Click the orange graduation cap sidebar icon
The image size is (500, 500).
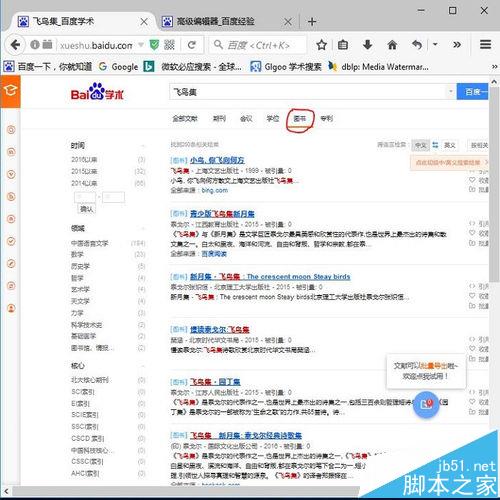(x=10, y=91)
